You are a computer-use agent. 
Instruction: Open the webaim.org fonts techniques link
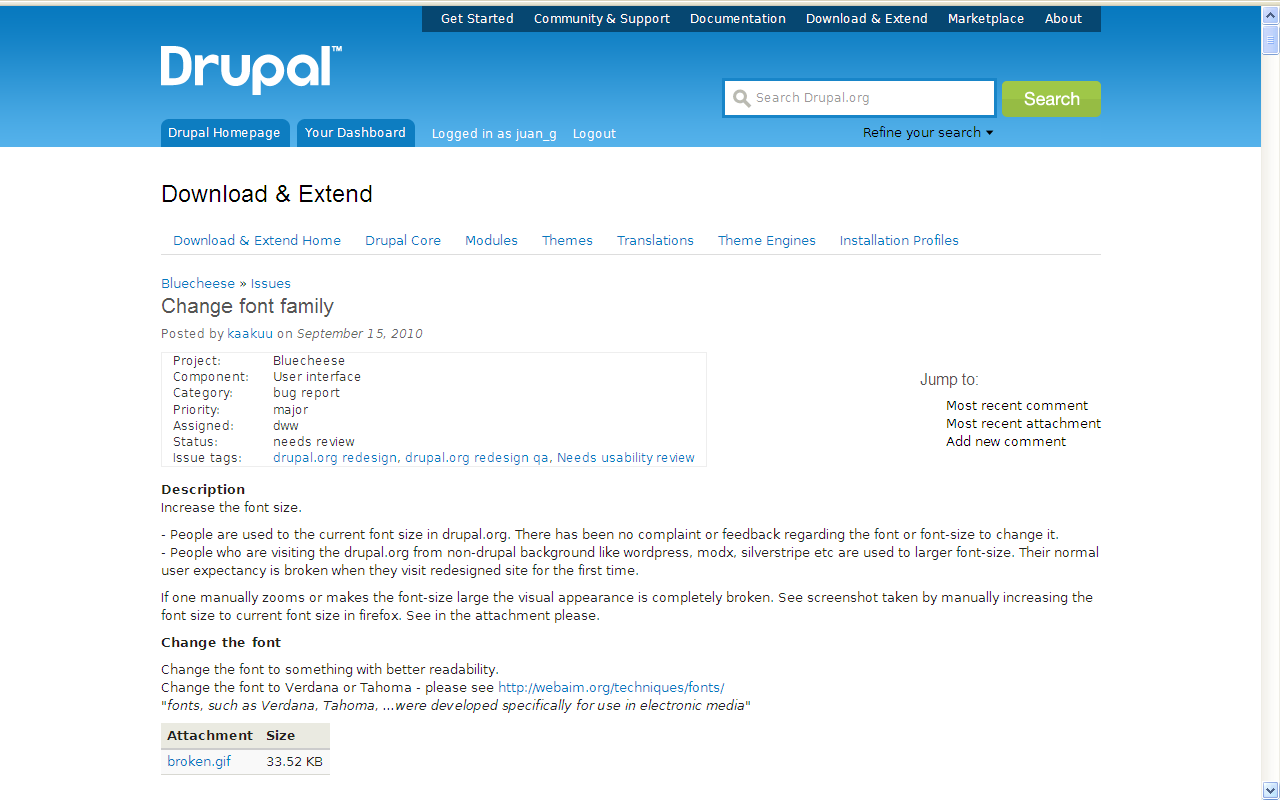tap(611, 688)
